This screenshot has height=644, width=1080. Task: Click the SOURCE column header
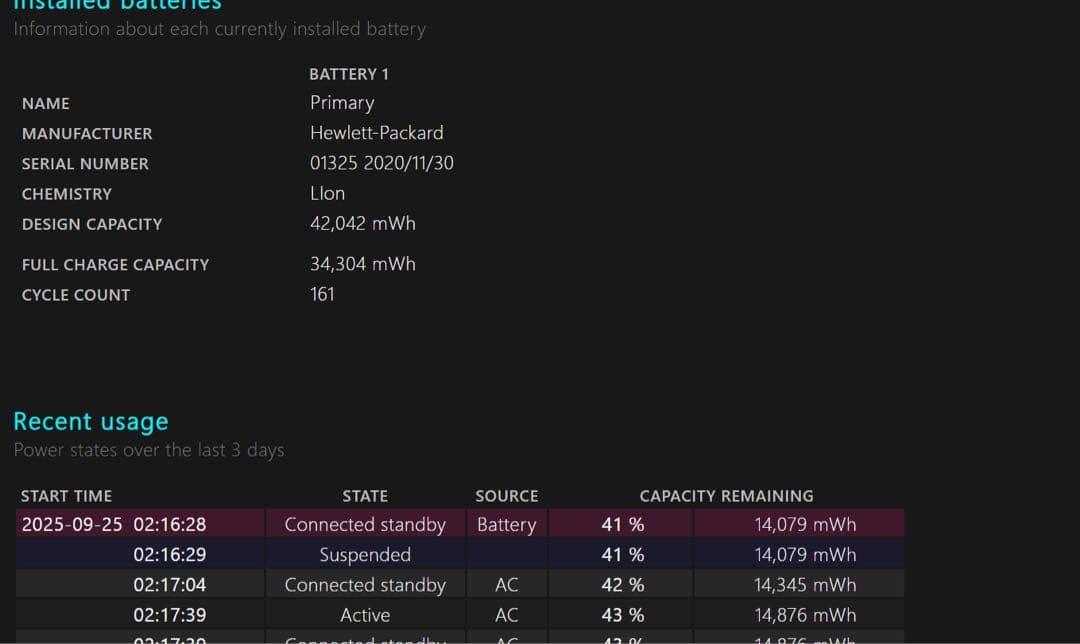(506, 496)
